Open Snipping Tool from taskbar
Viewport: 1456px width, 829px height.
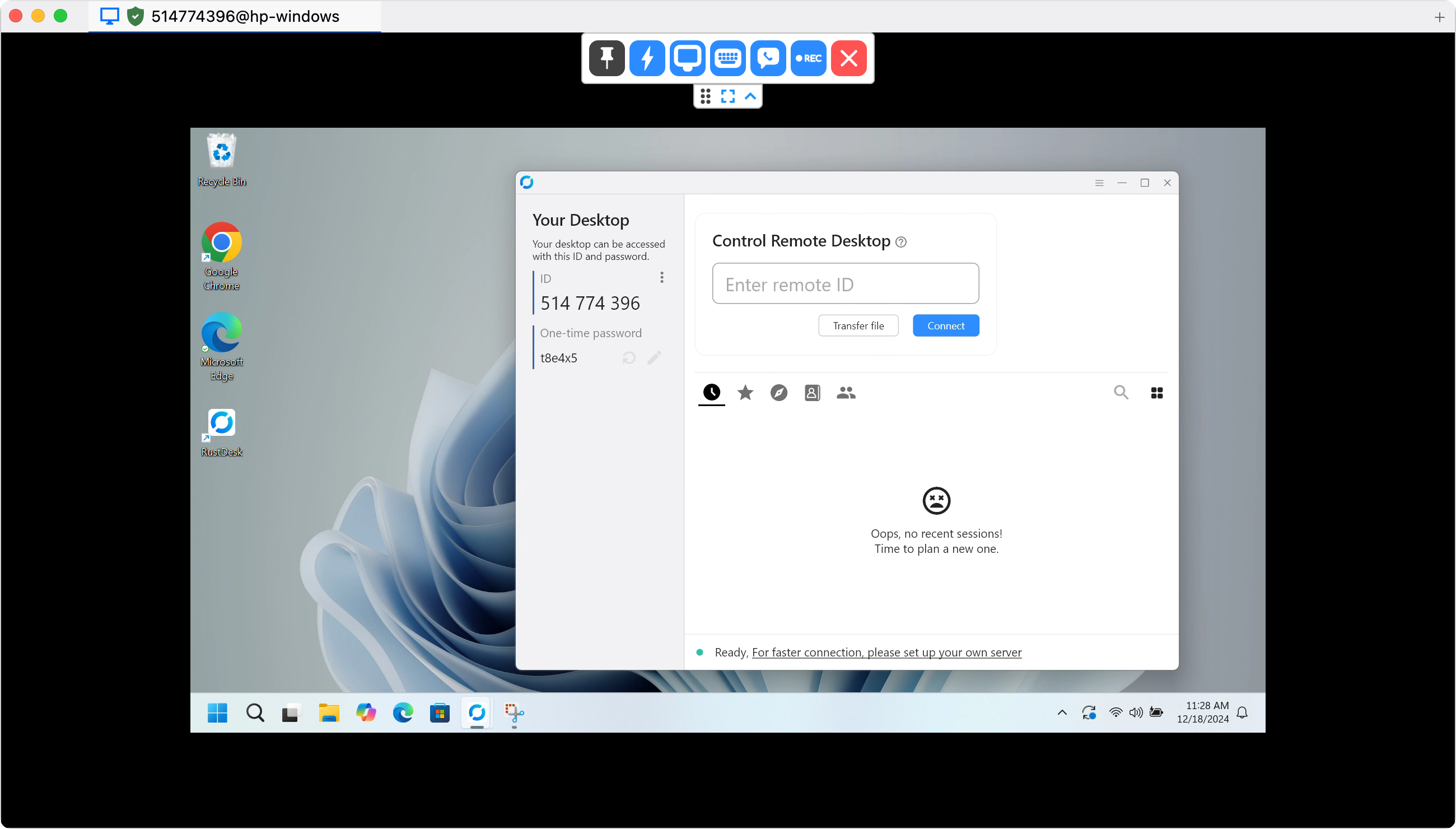[x=514, y=713]
